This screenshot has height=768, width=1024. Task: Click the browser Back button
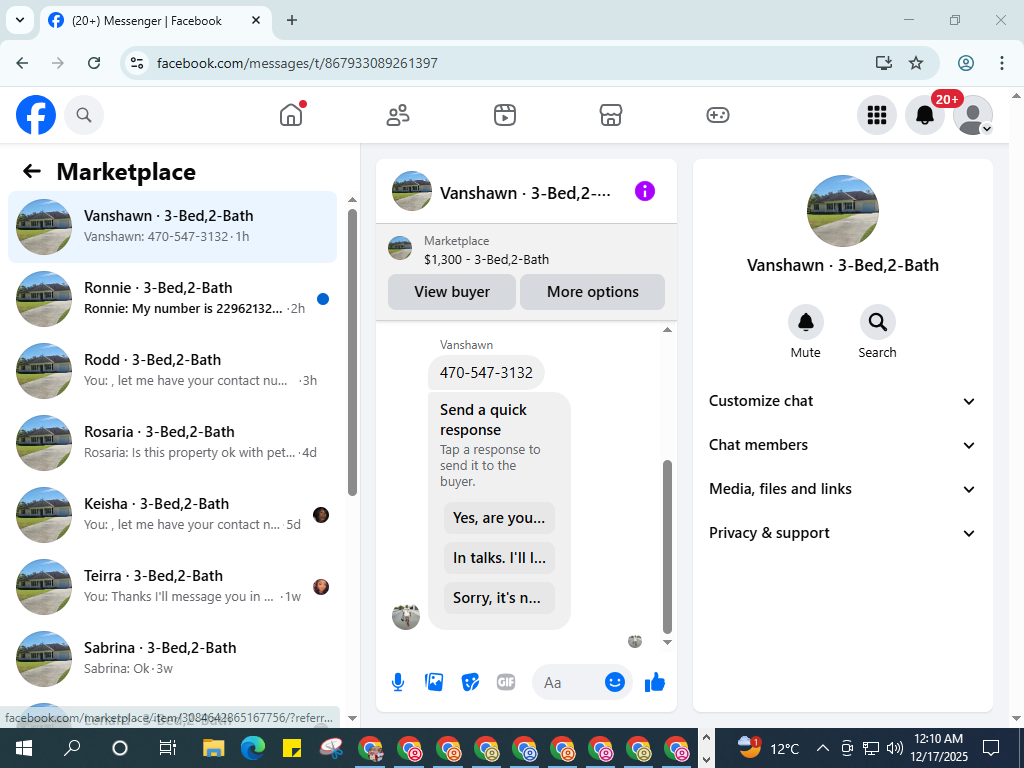(22, 63)
